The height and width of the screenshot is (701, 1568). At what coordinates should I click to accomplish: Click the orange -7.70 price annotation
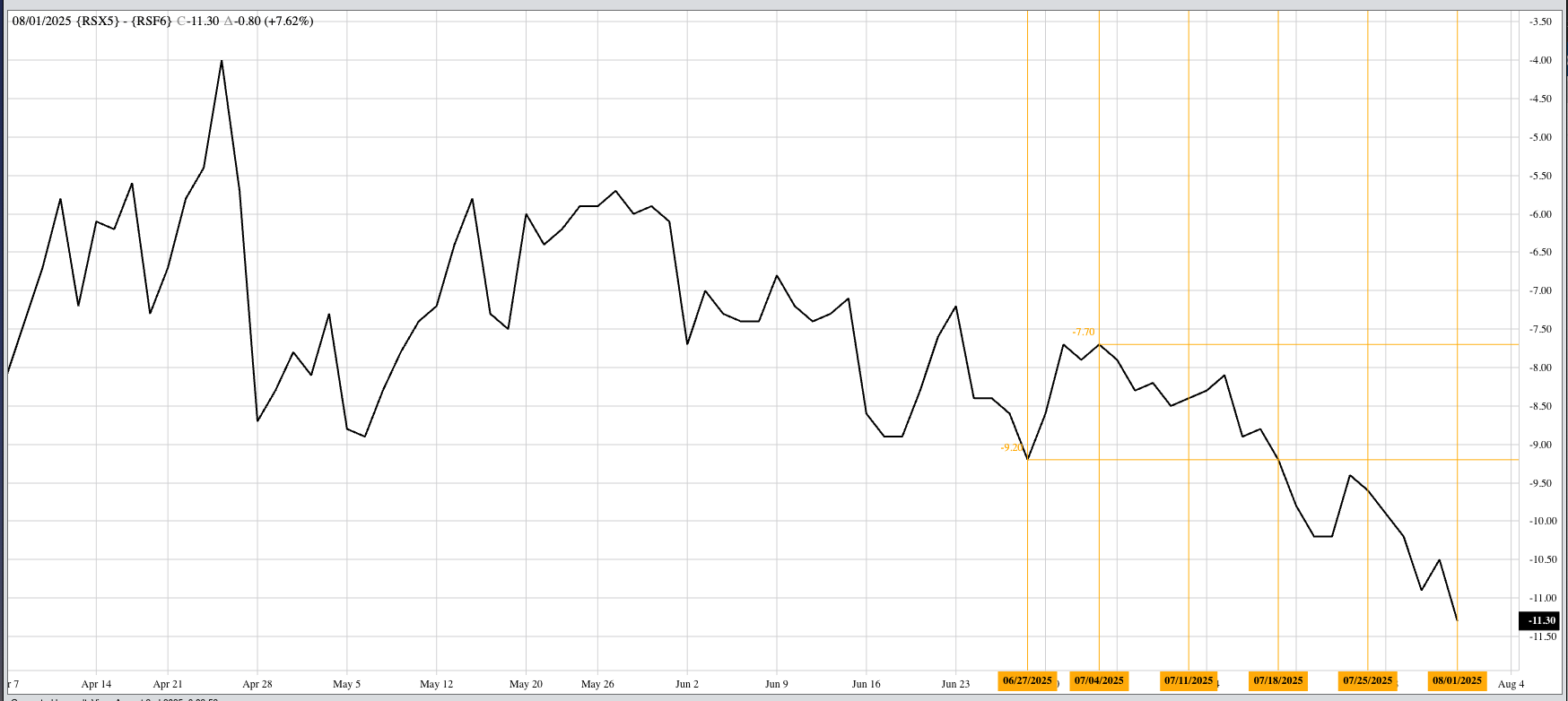1084,333
